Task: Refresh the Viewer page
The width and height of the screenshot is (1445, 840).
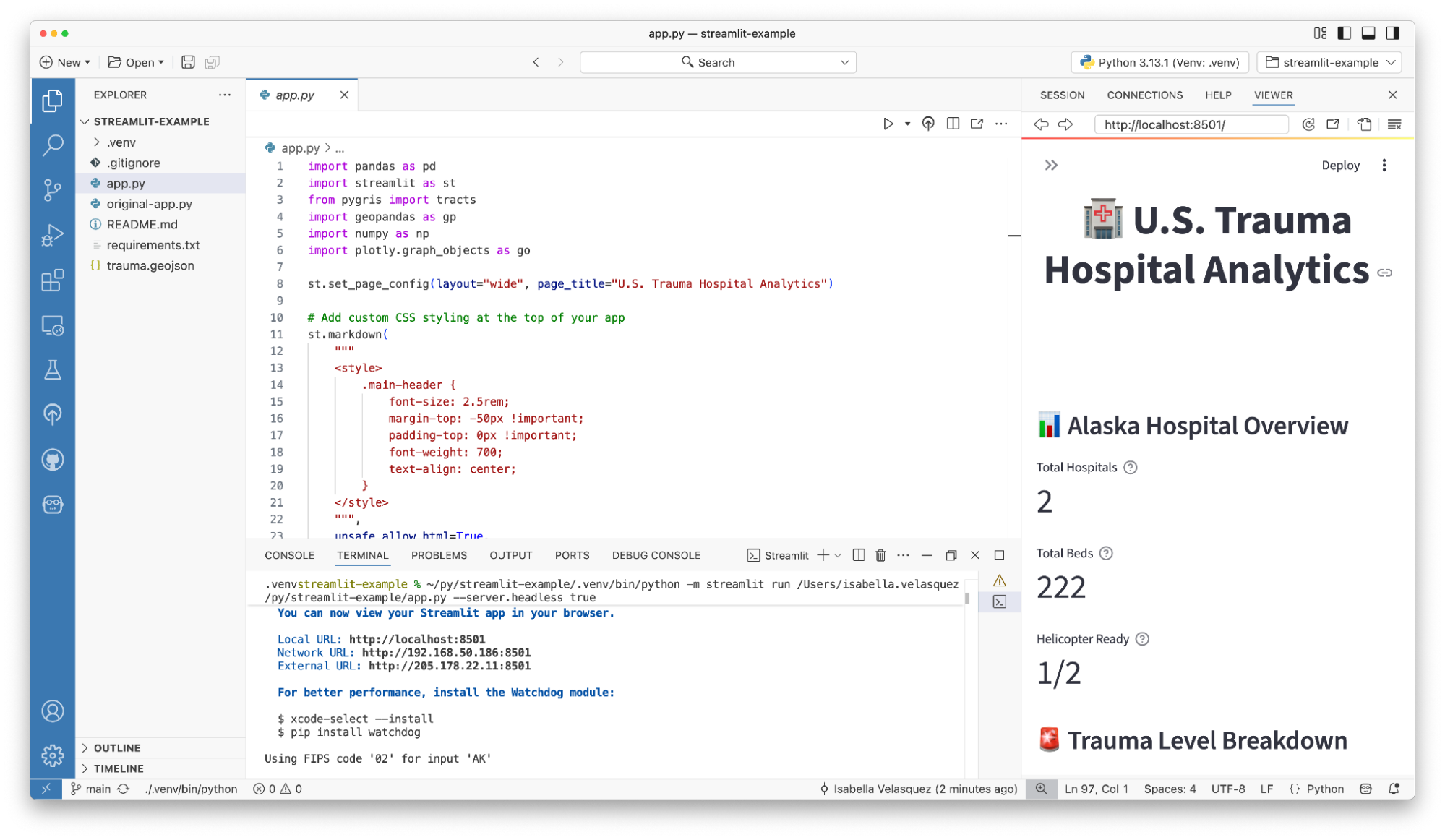Action: coord(1308,124)
